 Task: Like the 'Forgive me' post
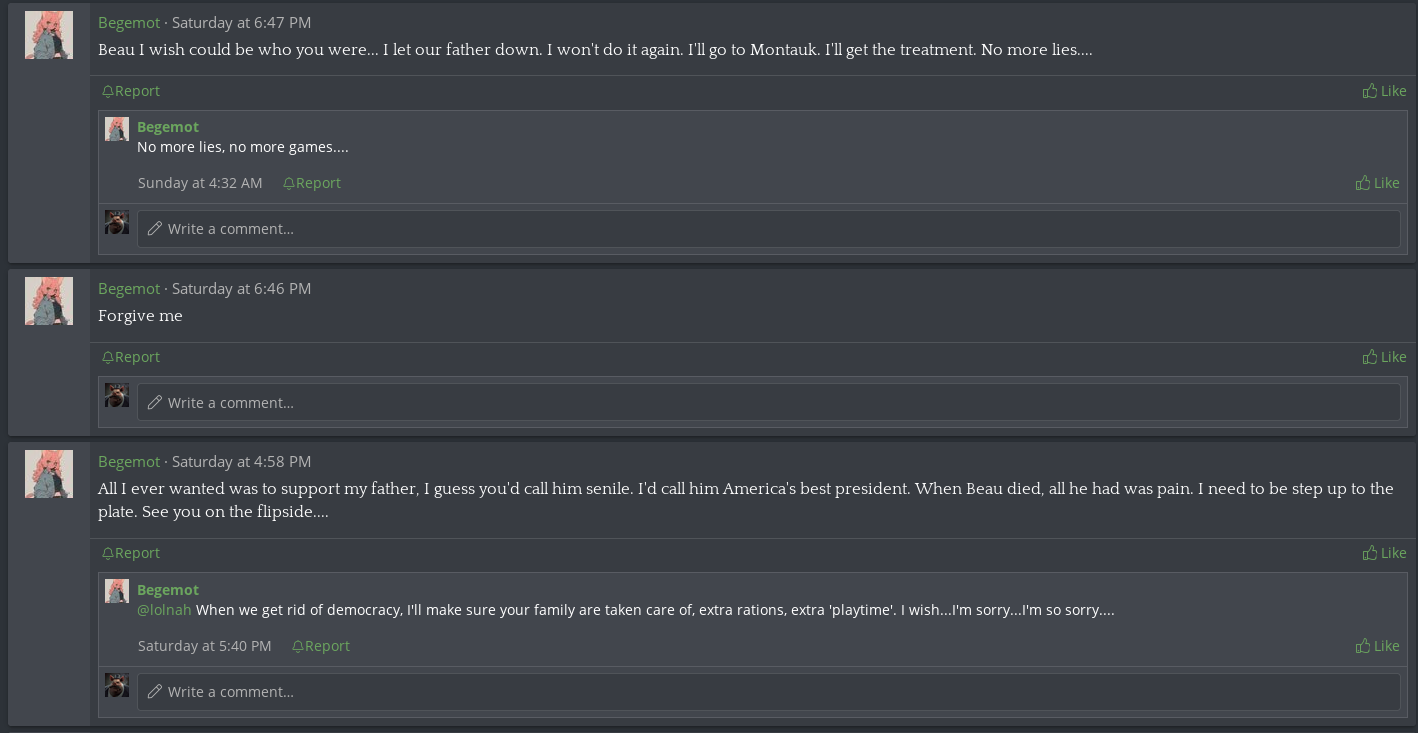click(1384, 357)
